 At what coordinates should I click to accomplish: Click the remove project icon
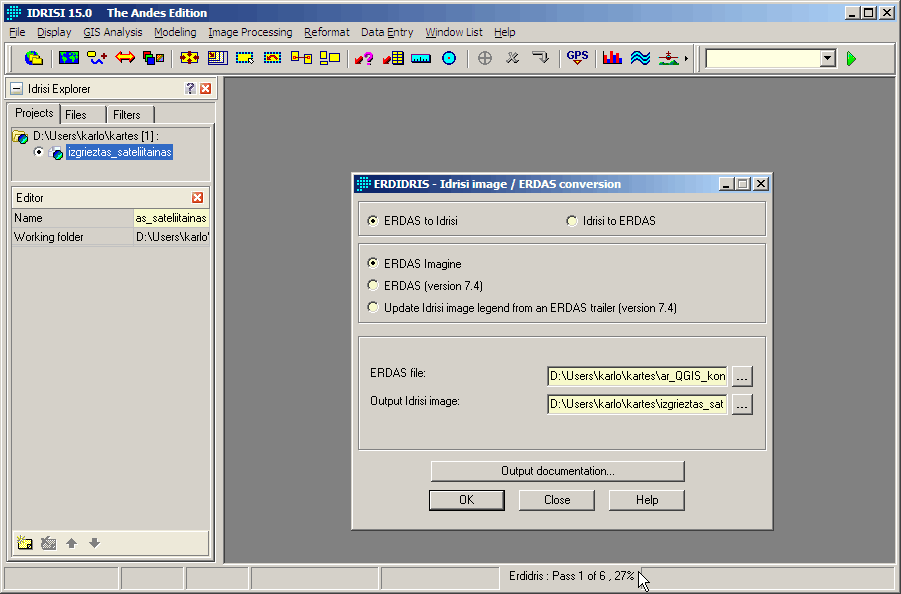coord(49,543)
